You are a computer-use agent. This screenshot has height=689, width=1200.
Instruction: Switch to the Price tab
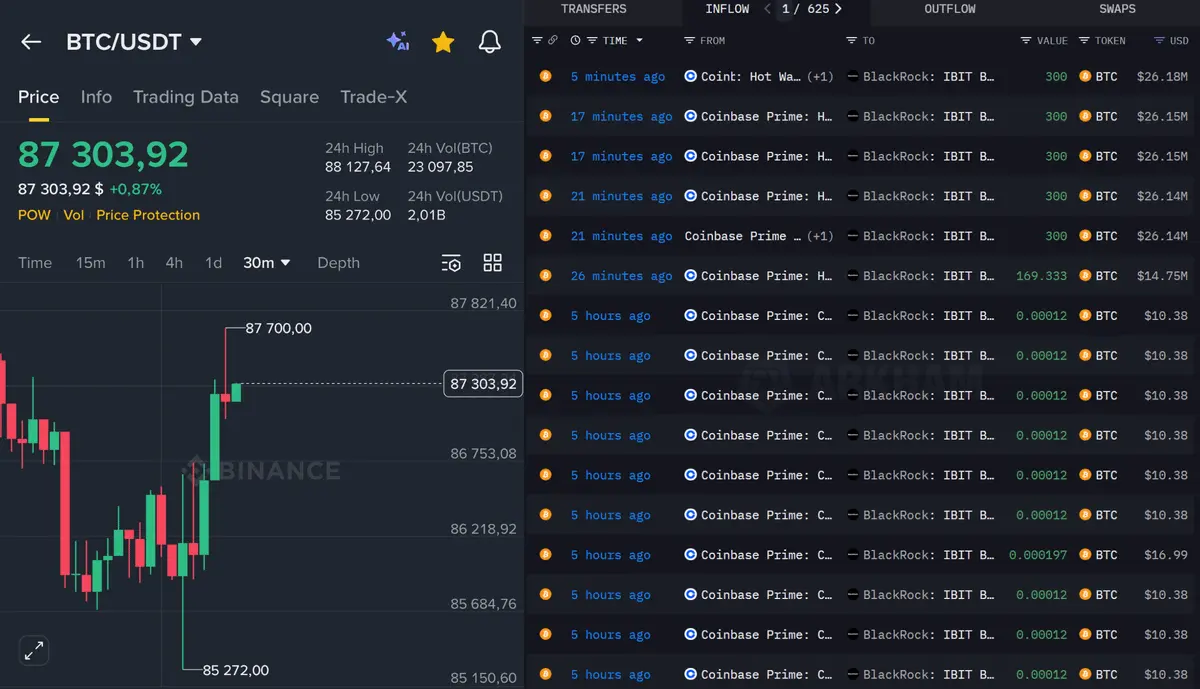(39, 97)
